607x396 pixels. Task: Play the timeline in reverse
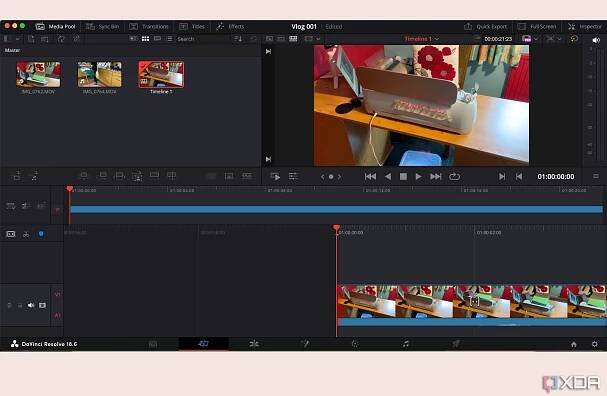pos(388,177)
